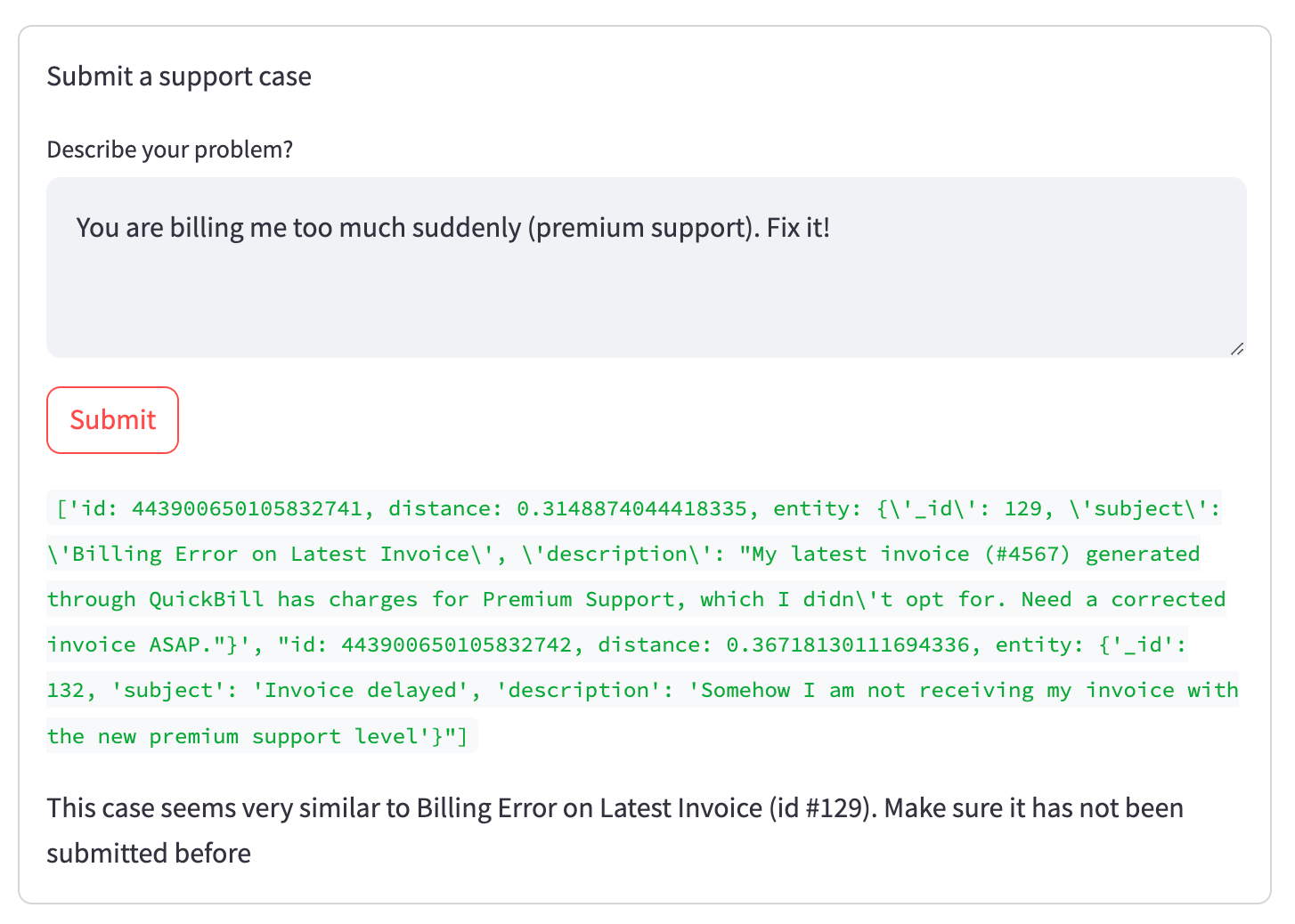Click the distance 0.3148874044418335 value
Viewport: 1295px width, 924px height.
631,509
